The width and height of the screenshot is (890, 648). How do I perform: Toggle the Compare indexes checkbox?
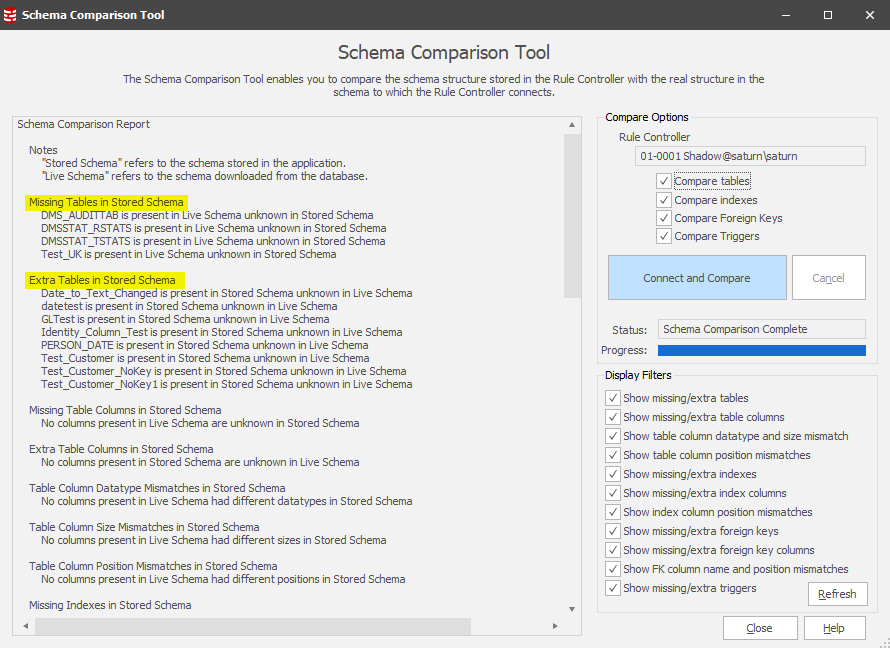point(664,200)
